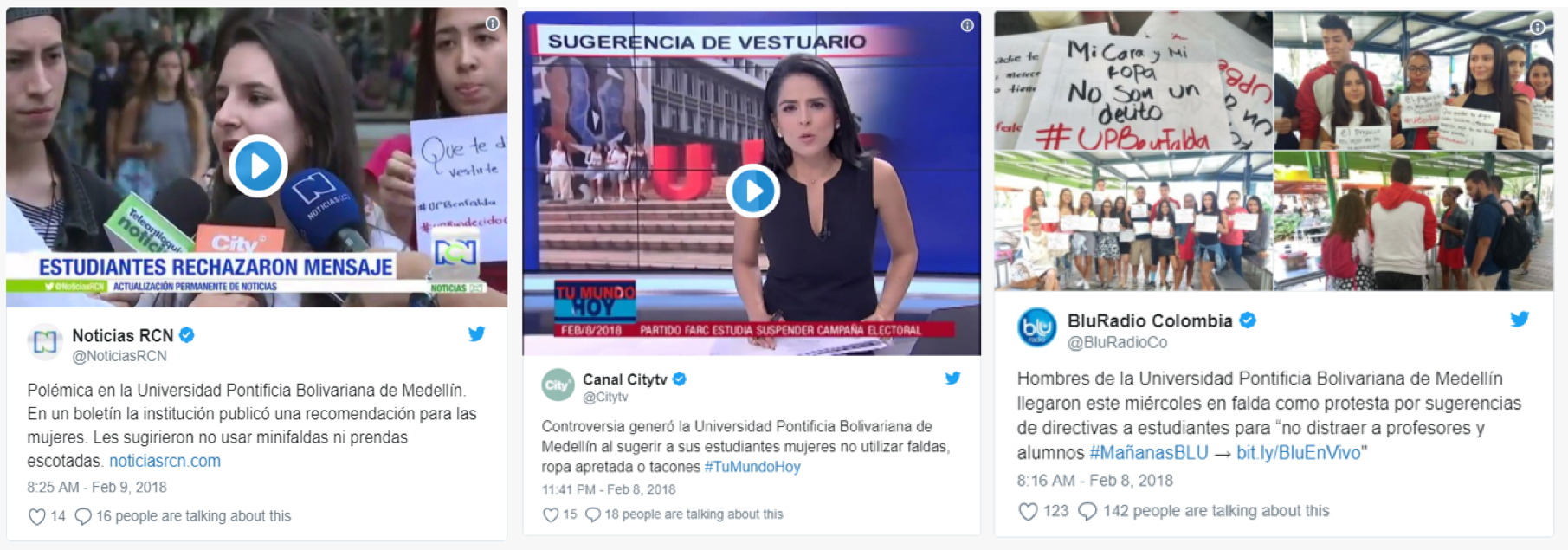
Task: View 142 people talking about this
Action: tap(1216, 511)
